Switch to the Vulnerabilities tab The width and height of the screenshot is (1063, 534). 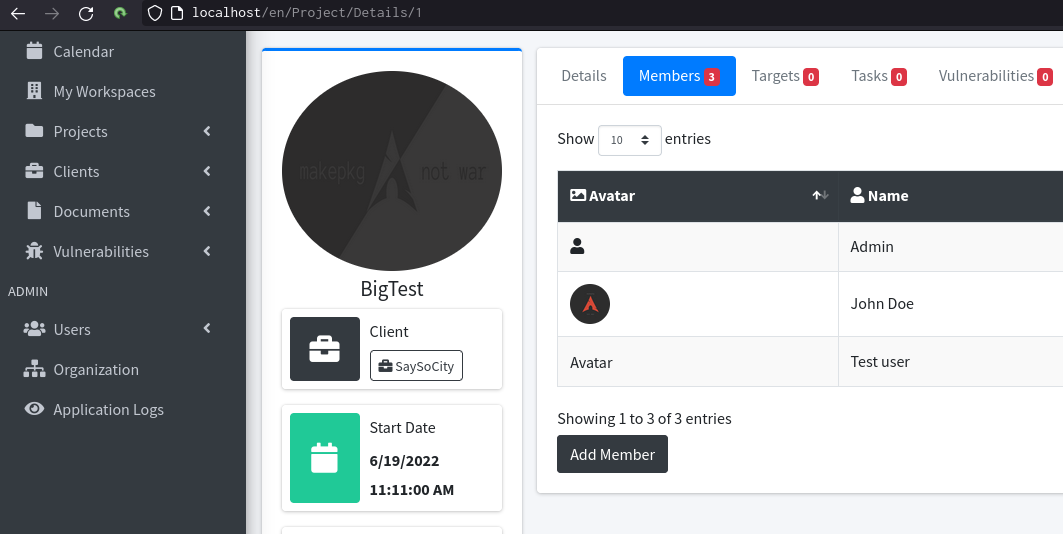point(995,76)
